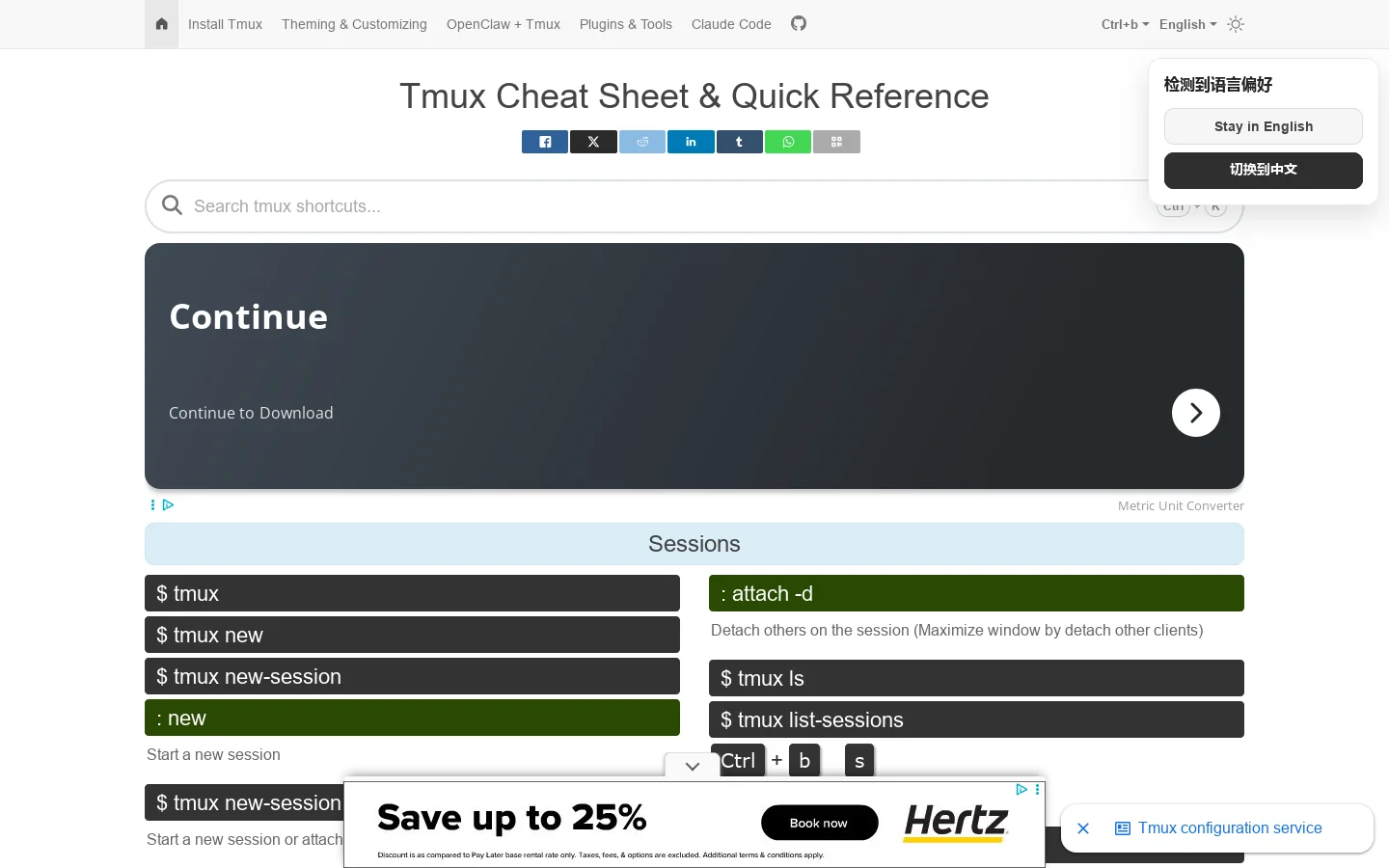Click the Continue to Download text

tap(251, 413)
